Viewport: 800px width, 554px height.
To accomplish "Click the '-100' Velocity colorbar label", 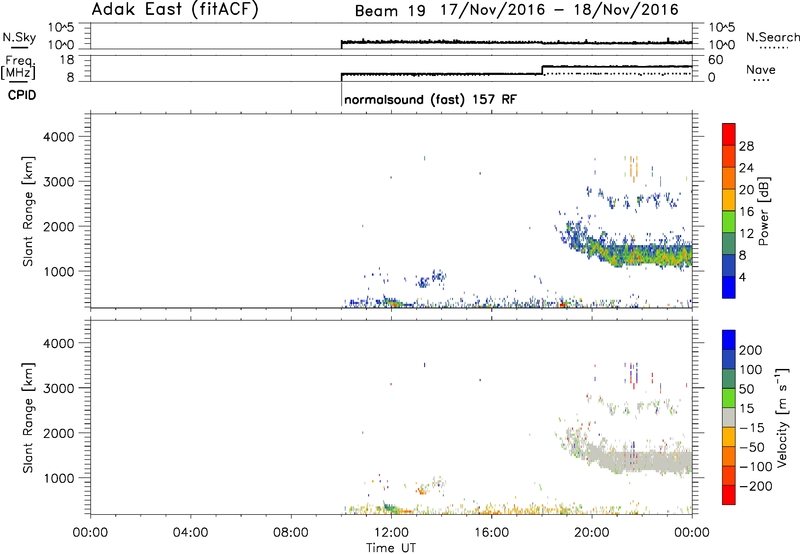I will [754, 467].
